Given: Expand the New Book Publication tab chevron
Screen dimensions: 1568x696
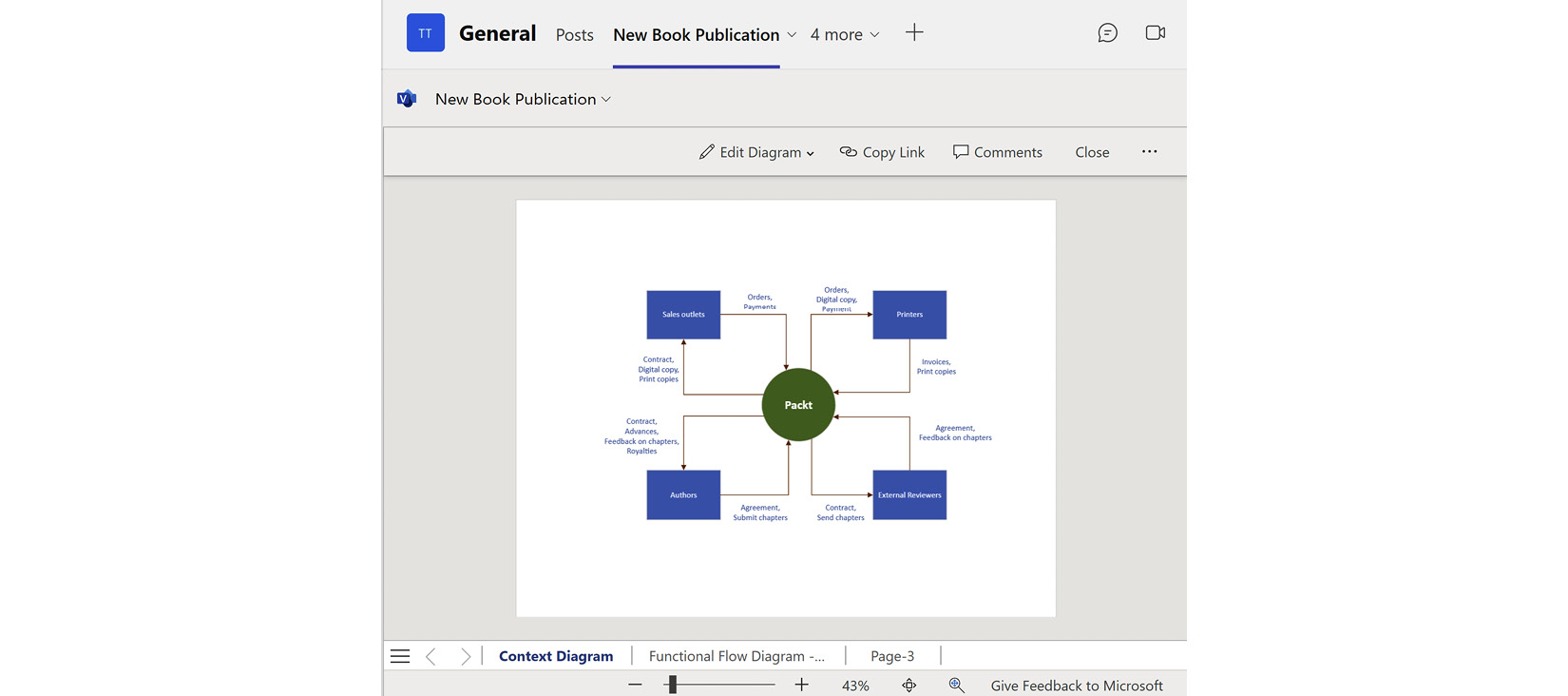Looking at the screenshot, I should (792, 35).
